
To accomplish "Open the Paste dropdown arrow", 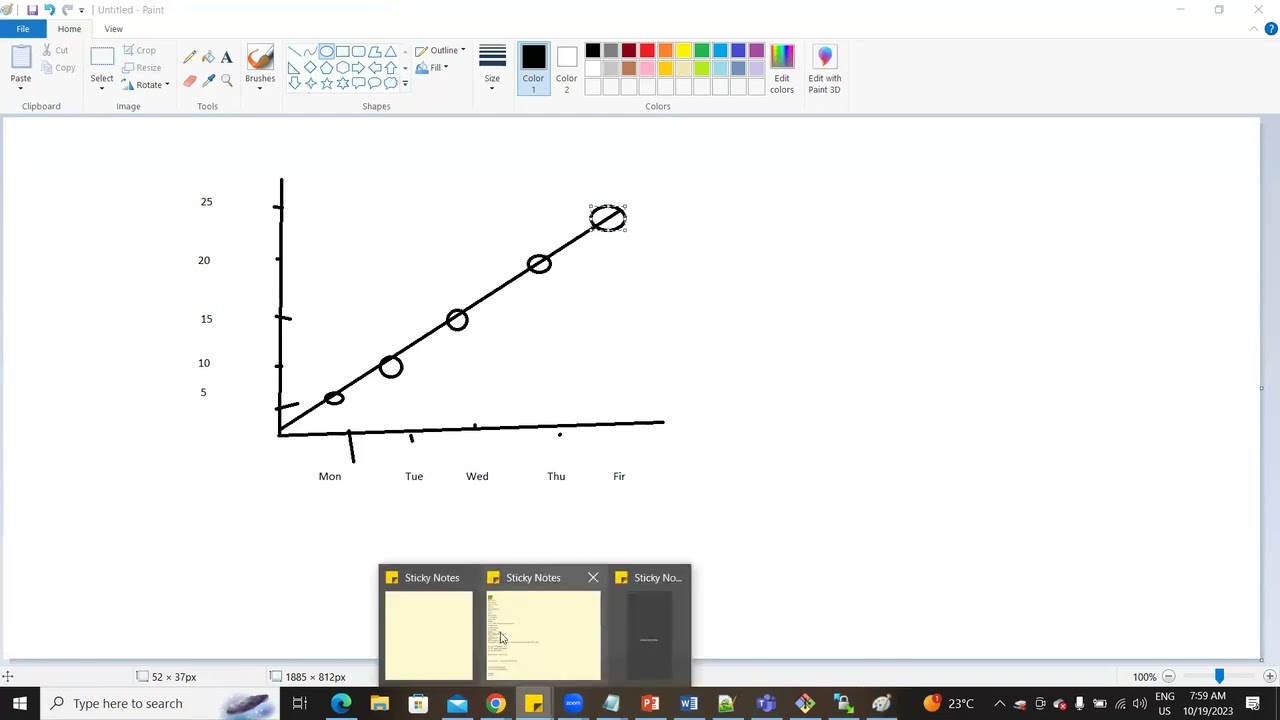I will click(20, 89).
